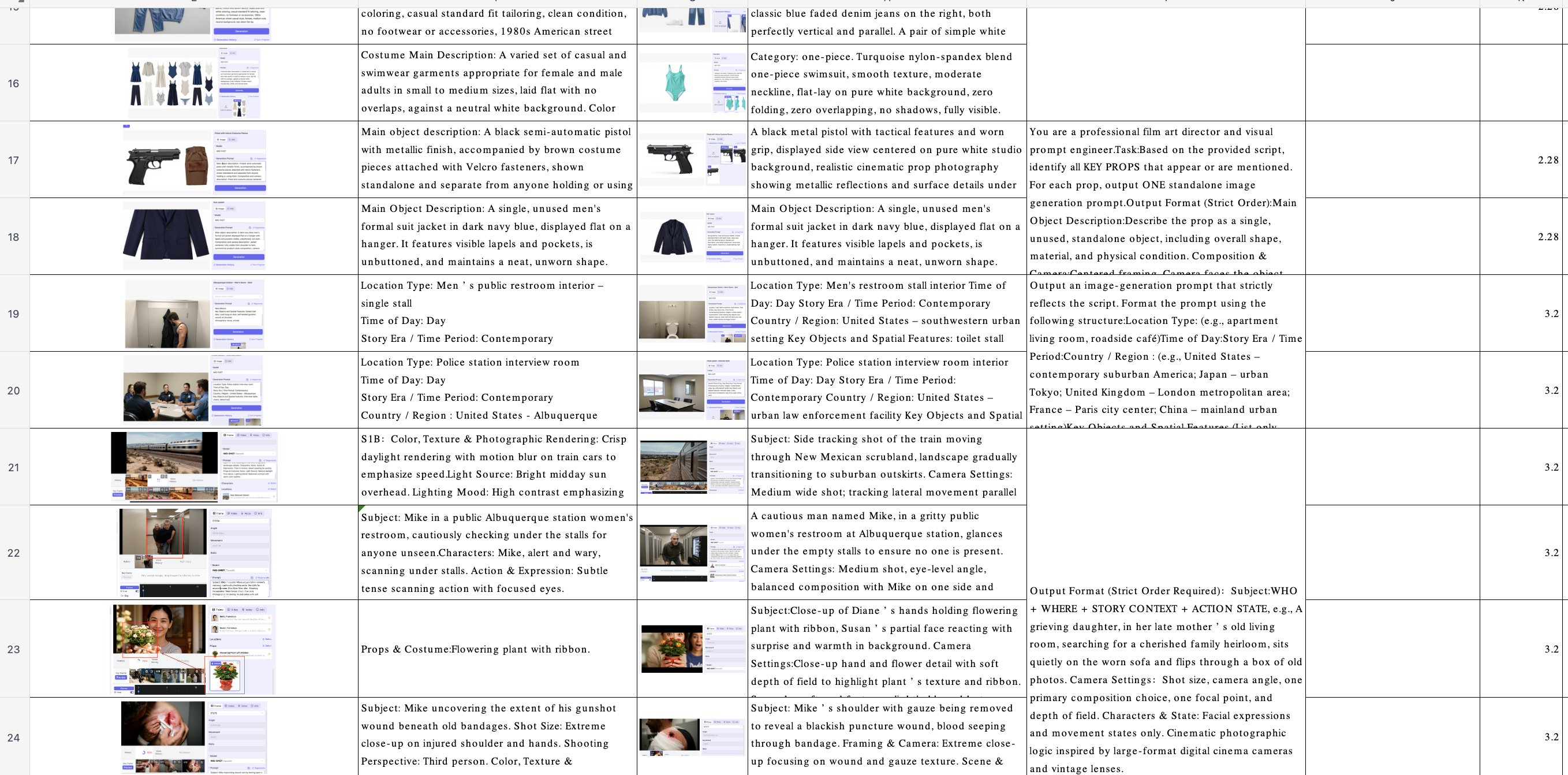Open the silver train in desert screenshot

[193, 467]
